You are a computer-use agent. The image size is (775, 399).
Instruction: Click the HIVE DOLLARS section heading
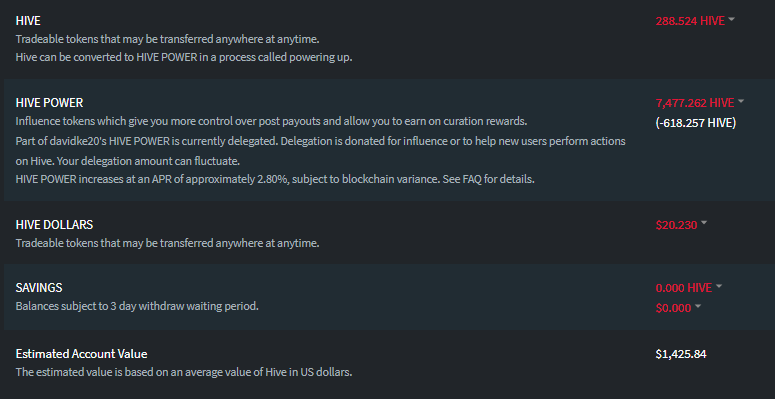[54, 224]
